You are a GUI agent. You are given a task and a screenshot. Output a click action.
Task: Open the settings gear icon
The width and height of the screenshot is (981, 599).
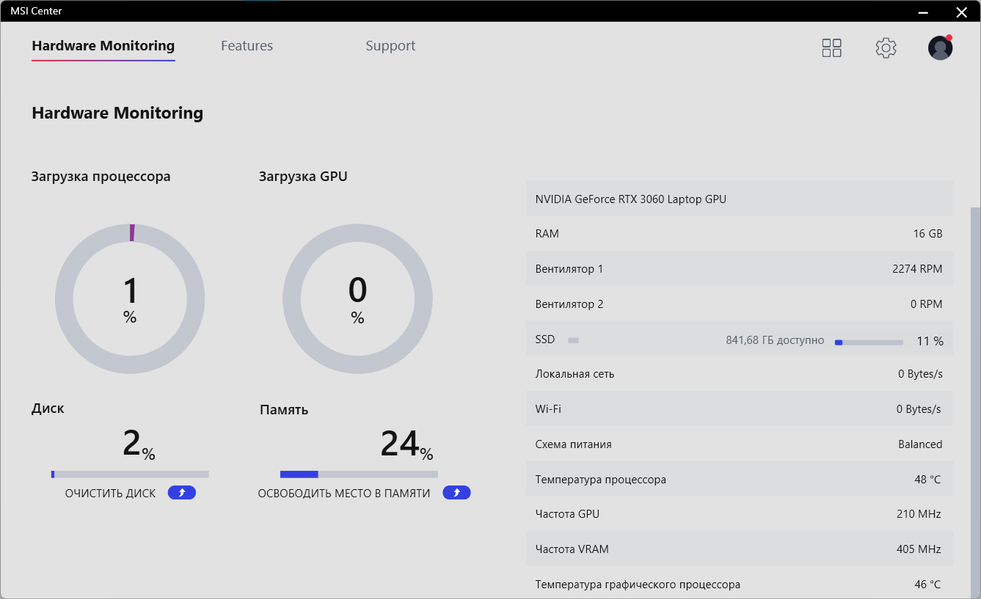(x=885, y=48)
